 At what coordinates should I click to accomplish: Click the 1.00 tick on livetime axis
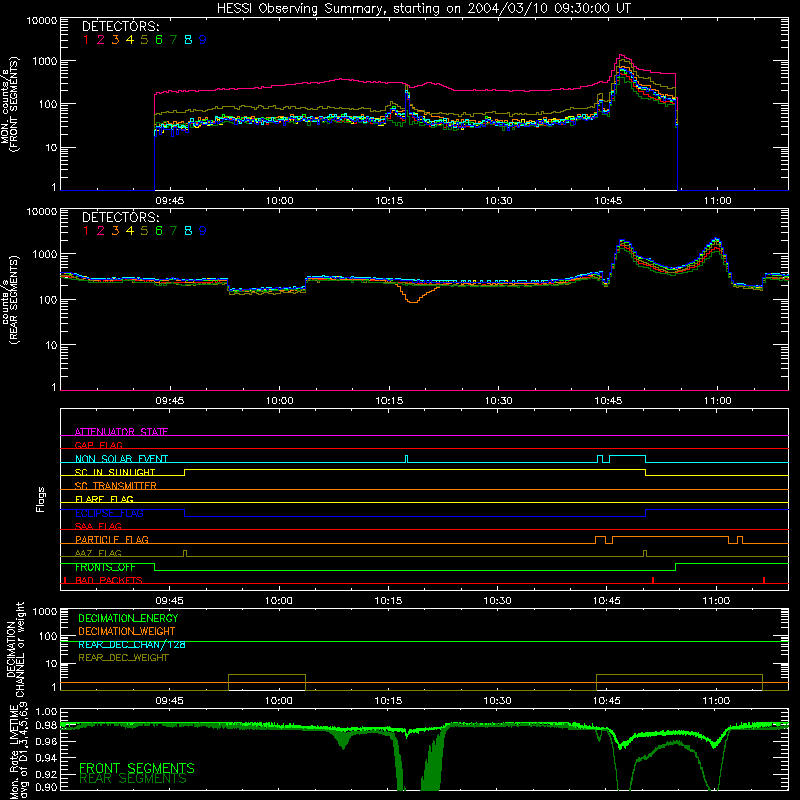point(46,711)
